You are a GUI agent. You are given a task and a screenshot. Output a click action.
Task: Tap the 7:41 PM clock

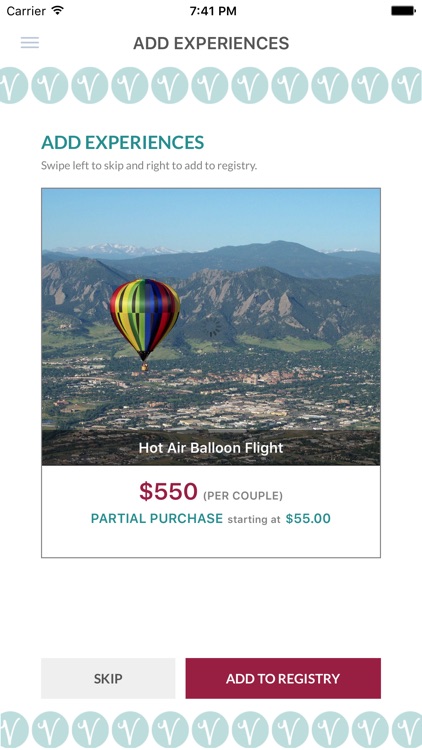click(213, 11)
